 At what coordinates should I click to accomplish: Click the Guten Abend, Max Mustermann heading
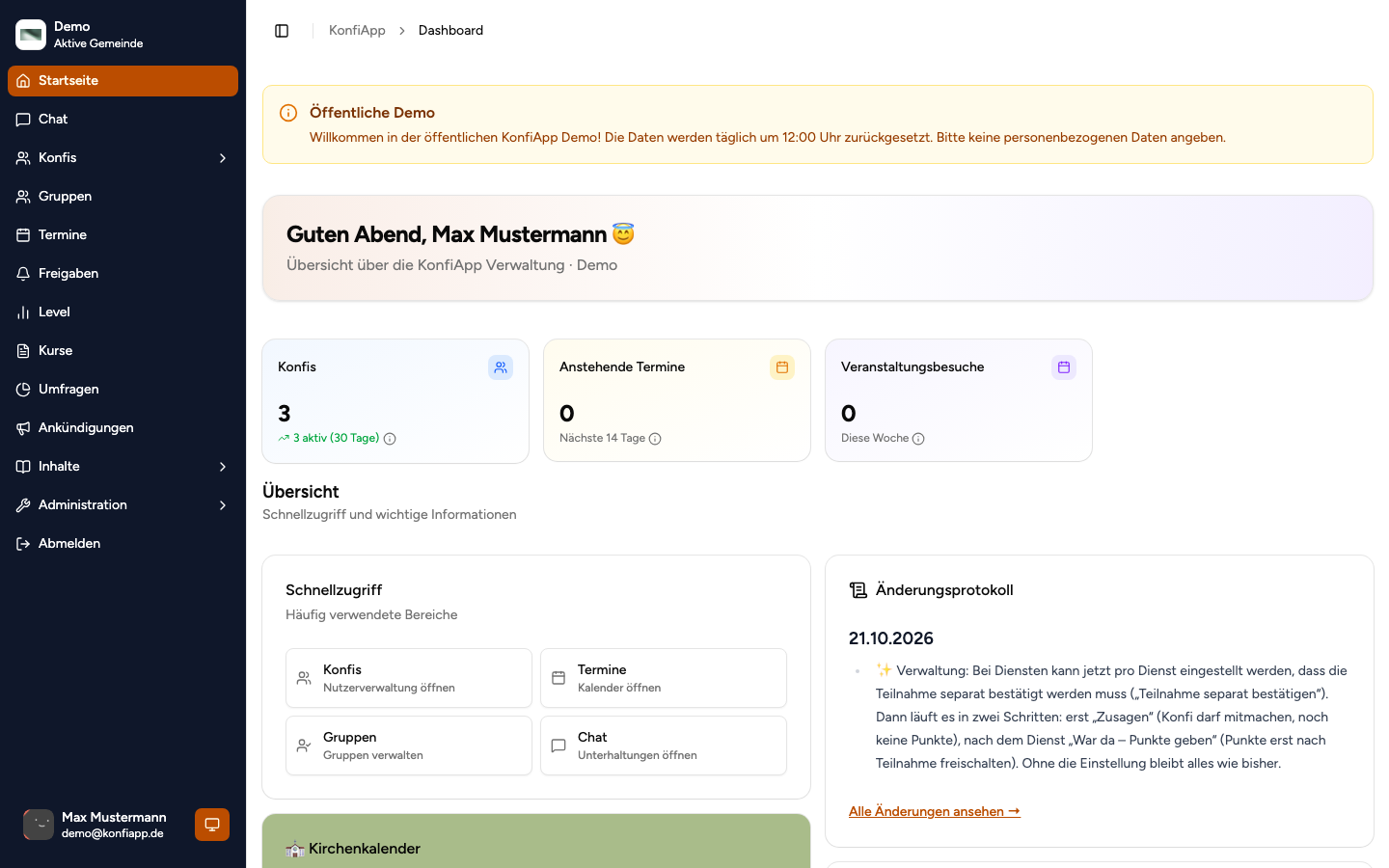(460, 234)
